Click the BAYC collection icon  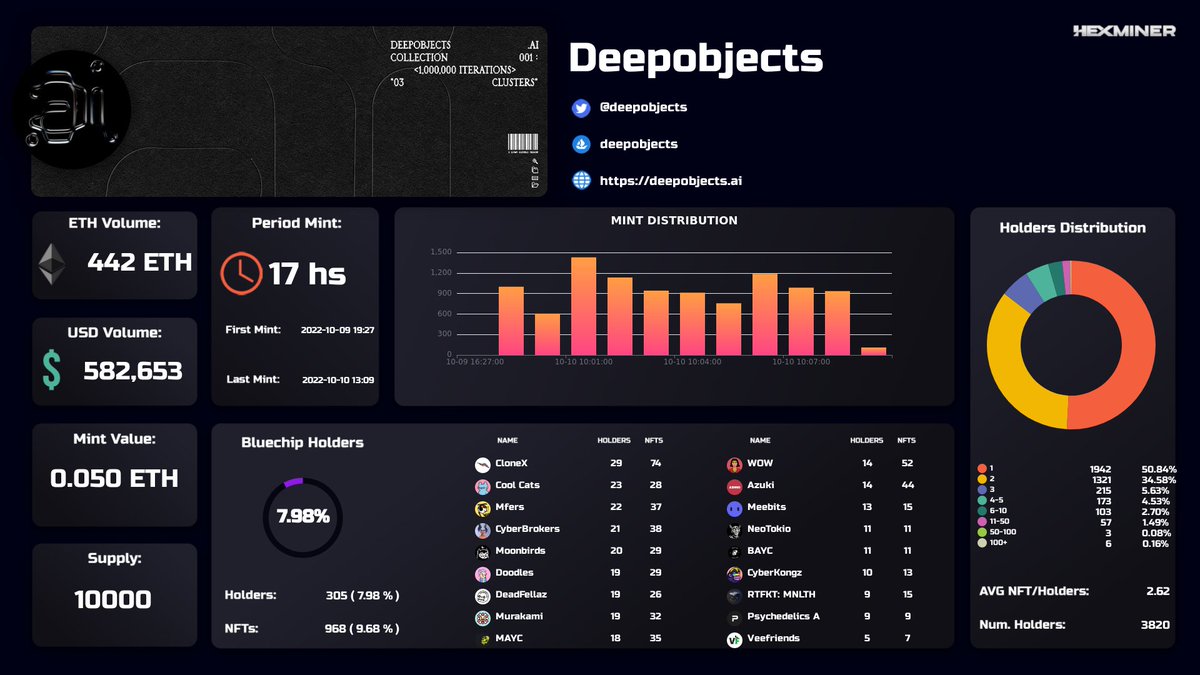[x=735, y=552]
